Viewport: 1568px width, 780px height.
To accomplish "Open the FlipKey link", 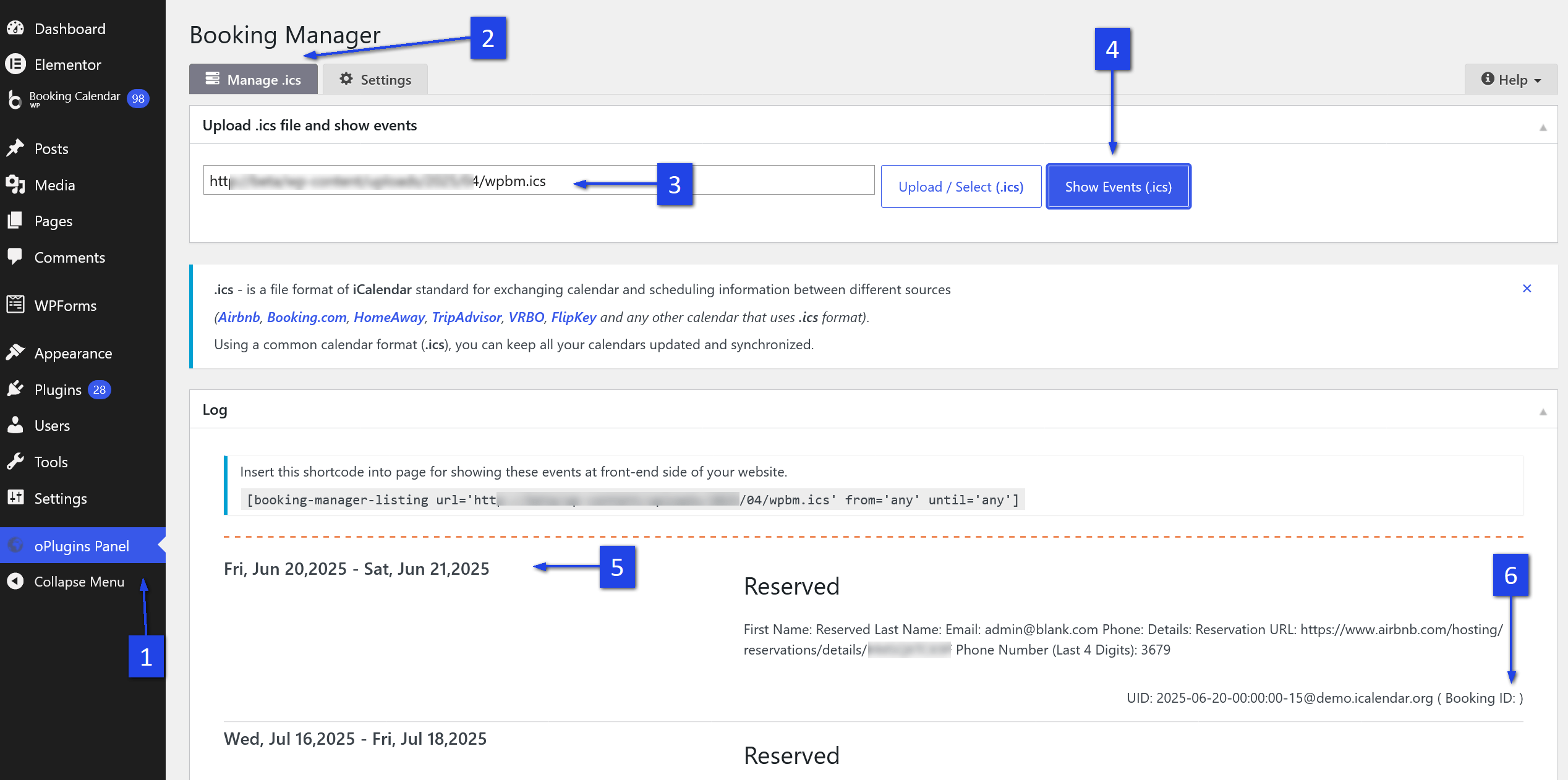I will [573, 317].
